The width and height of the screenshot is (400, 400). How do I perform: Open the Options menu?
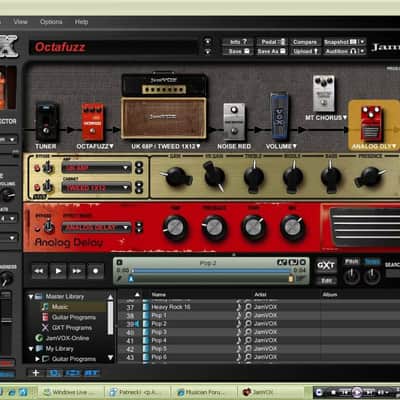(51, 22)
